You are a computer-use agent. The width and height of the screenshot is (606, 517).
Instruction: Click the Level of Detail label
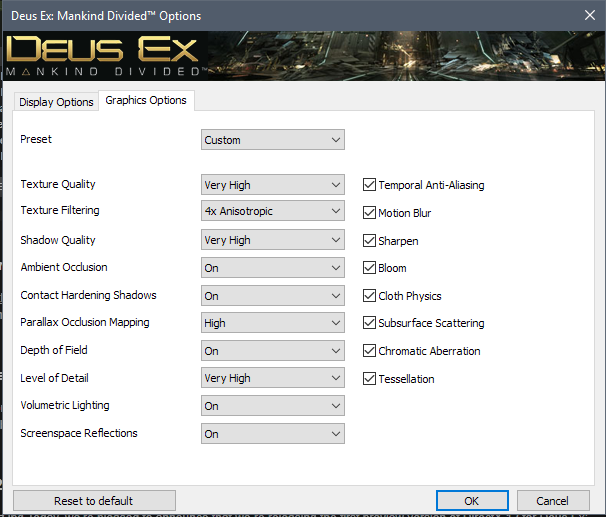pyautogui.click(x=54, y=378)
